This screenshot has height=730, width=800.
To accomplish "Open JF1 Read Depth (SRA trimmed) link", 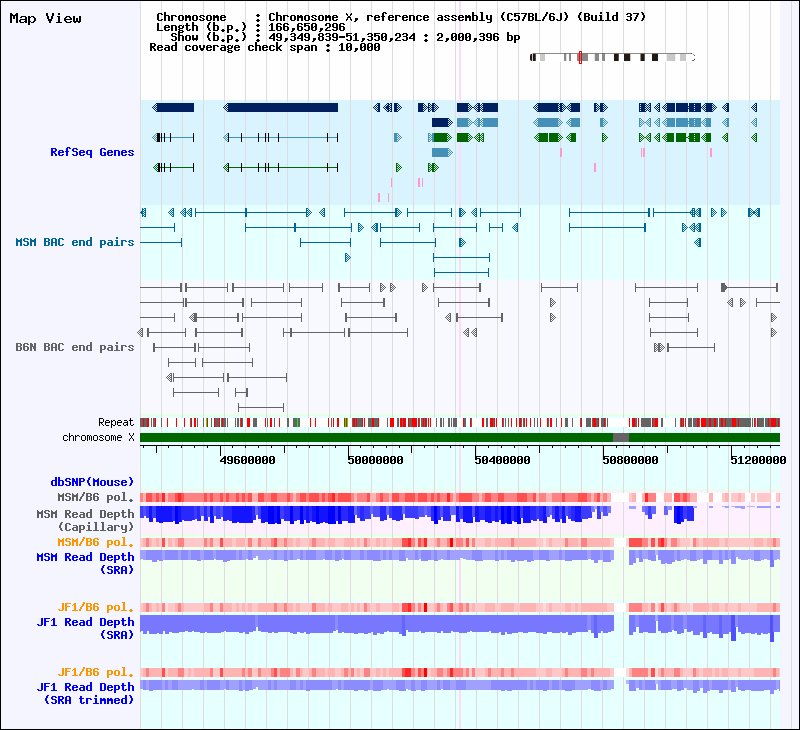I will [x=85, y=693].
